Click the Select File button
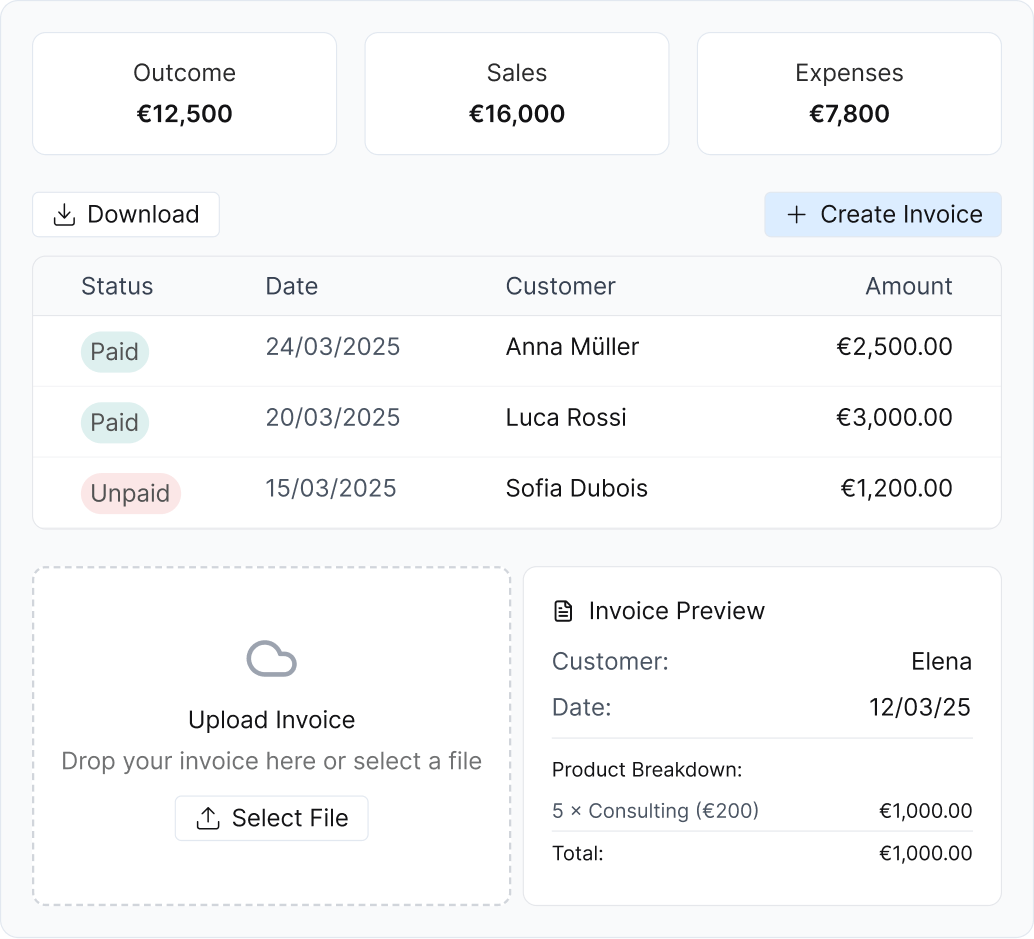 click(271, 817)
